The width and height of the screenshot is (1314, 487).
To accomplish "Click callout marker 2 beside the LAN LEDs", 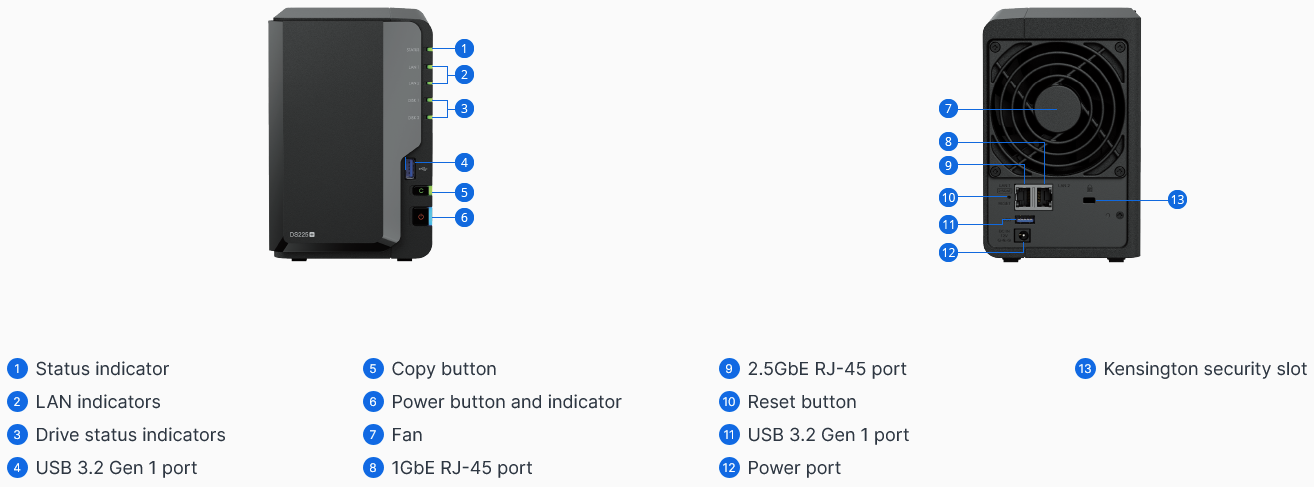I will coord(464,74).
